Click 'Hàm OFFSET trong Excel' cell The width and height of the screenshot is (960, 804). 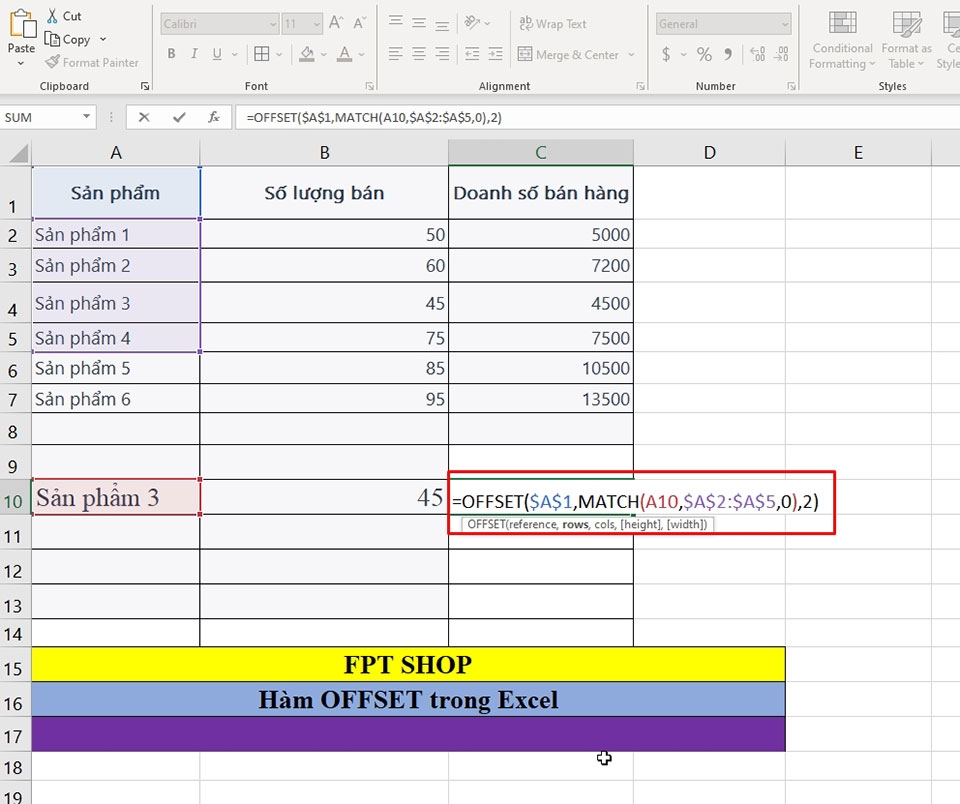(x=408, y=699)
